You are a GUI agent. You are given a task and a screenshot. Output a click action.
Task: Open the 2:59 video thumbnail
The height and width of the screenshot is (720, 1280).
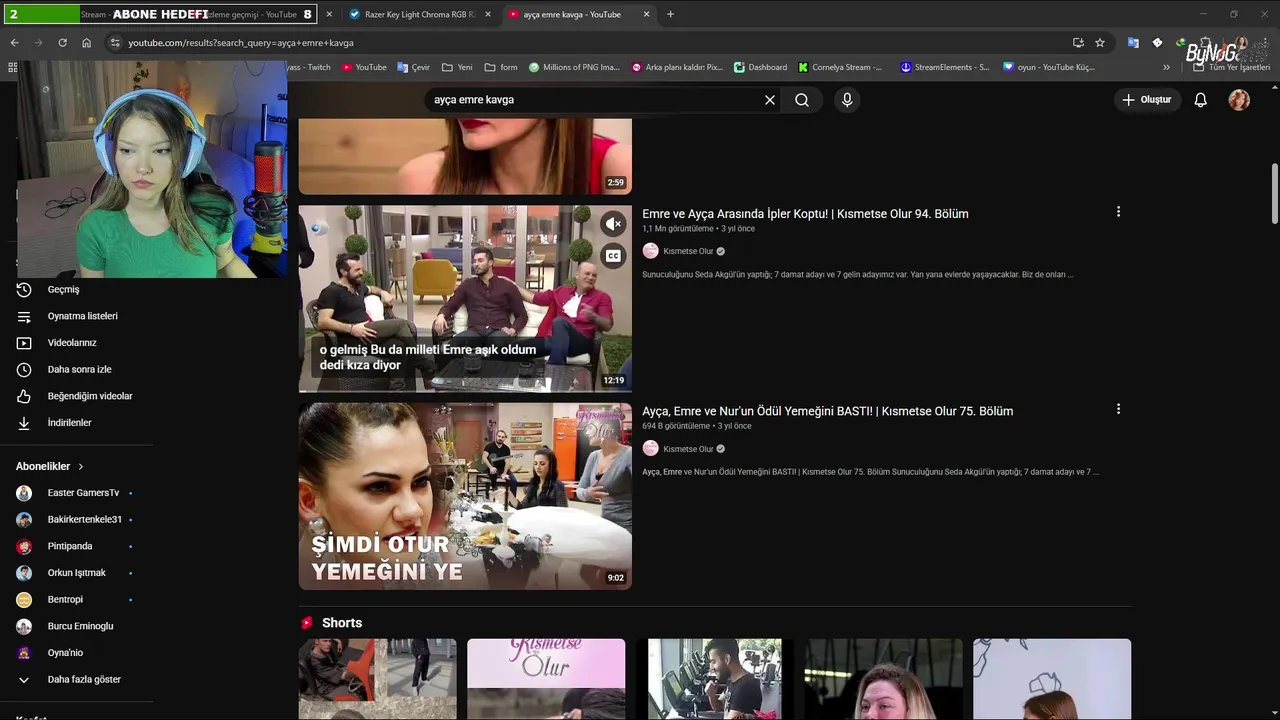pos(465,156)
